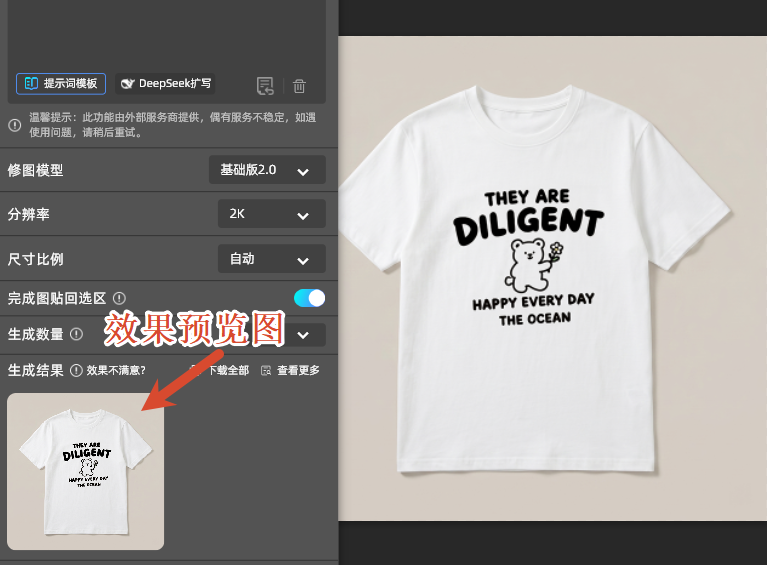Screen dimensions: 767x565
Task: Toggle the 完成图贴回选区 switch
Action: [x=309, y=298]
